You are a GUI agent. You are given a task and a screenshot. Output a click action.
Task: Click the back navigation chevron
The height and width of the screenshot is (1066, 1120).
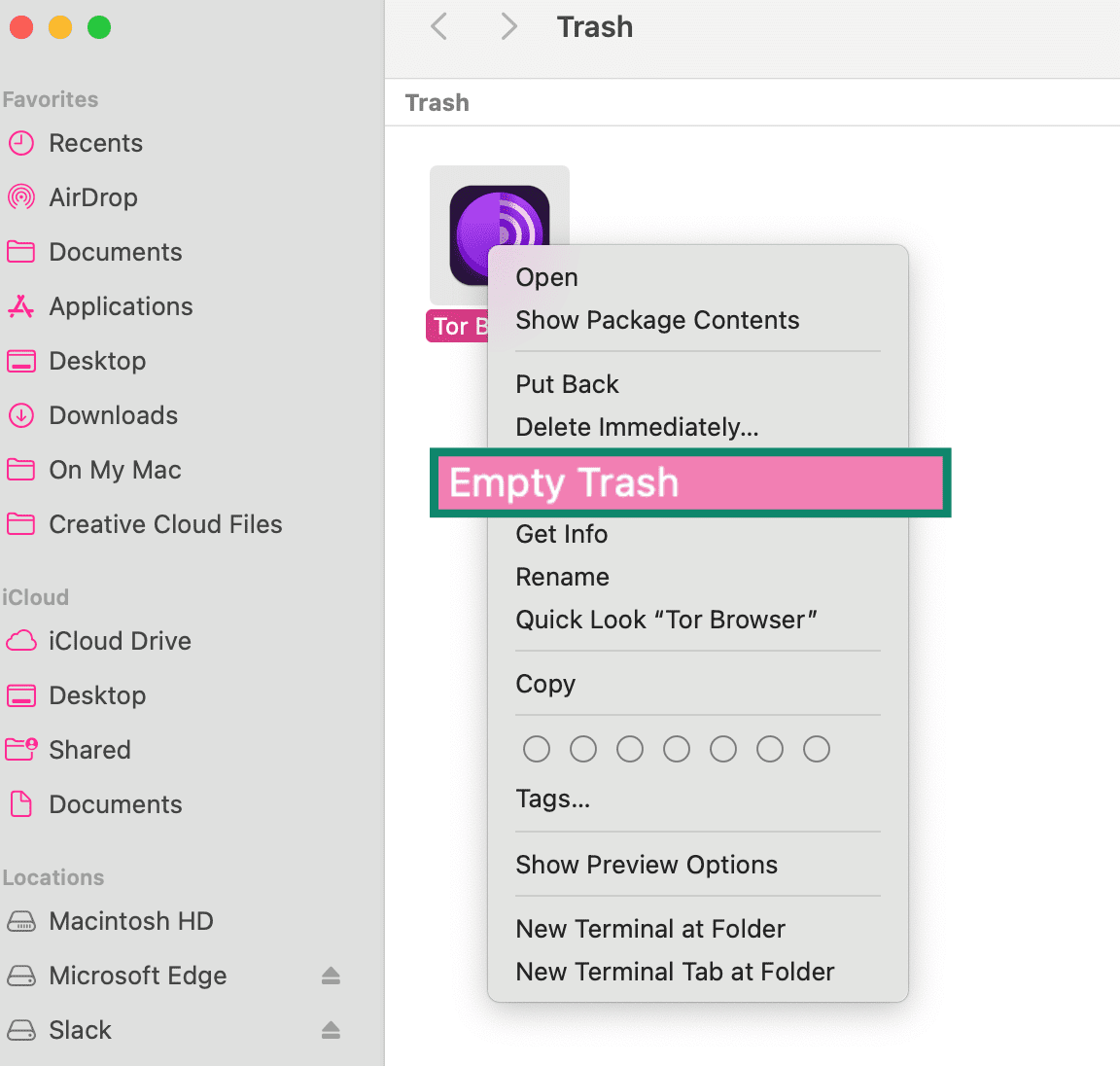point(438,26)
